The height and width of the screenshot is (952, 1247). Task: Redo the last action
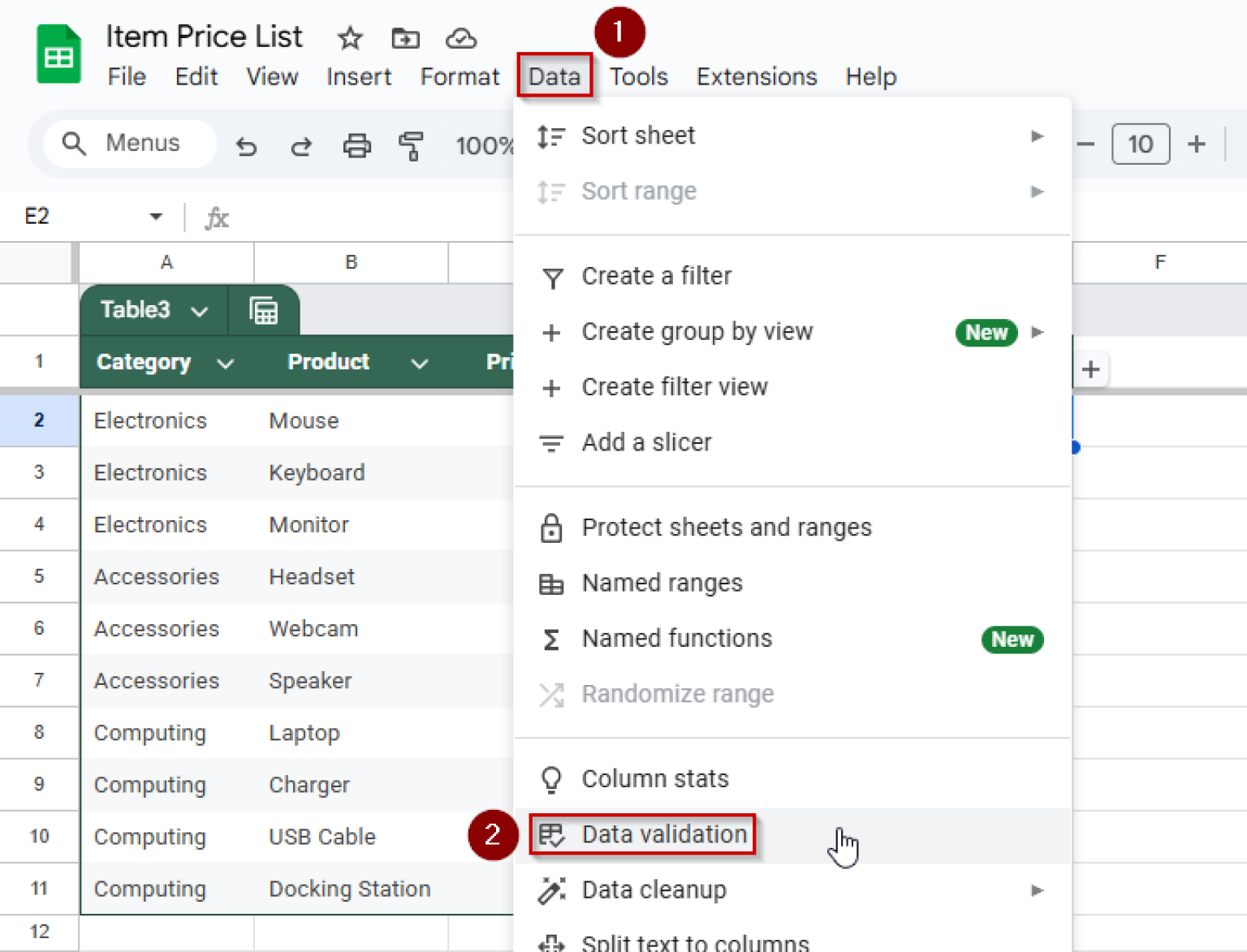[x=301, y=146]
